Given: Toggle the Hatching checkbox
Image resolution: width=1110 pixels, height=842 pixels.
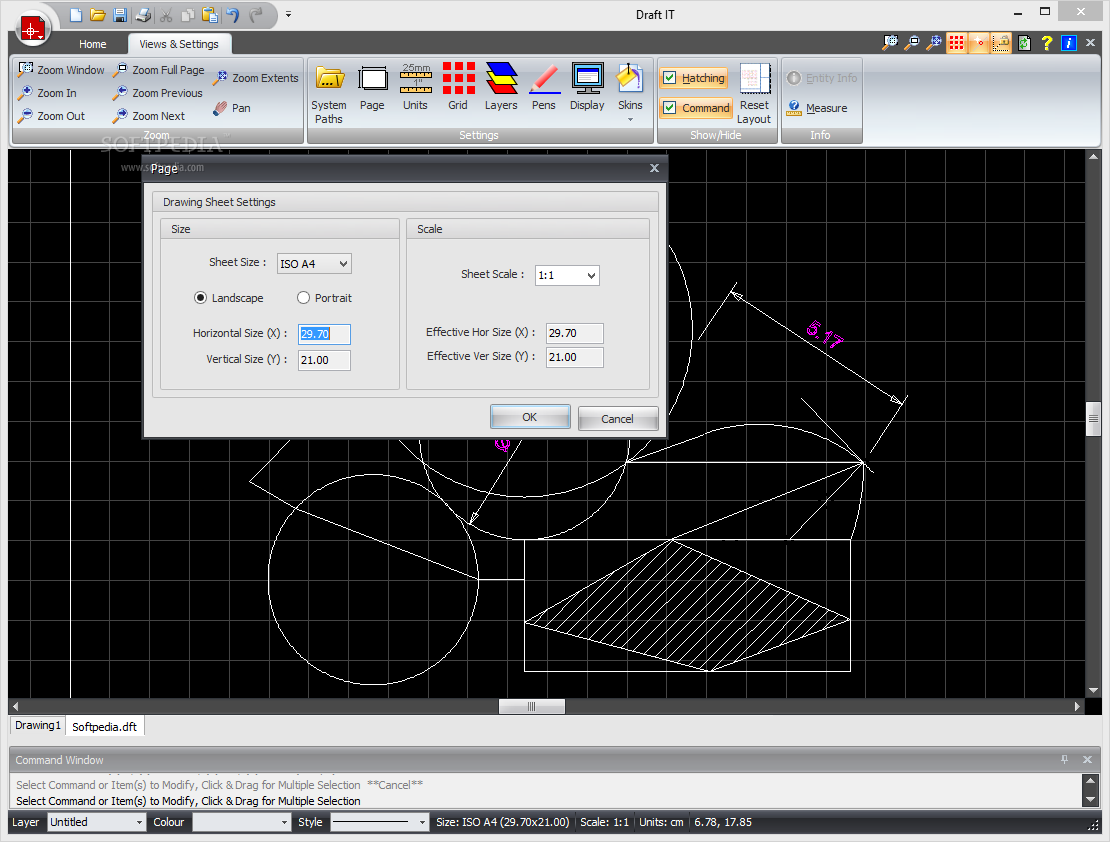Looking at the screenshot, I should tap(670, 78).
